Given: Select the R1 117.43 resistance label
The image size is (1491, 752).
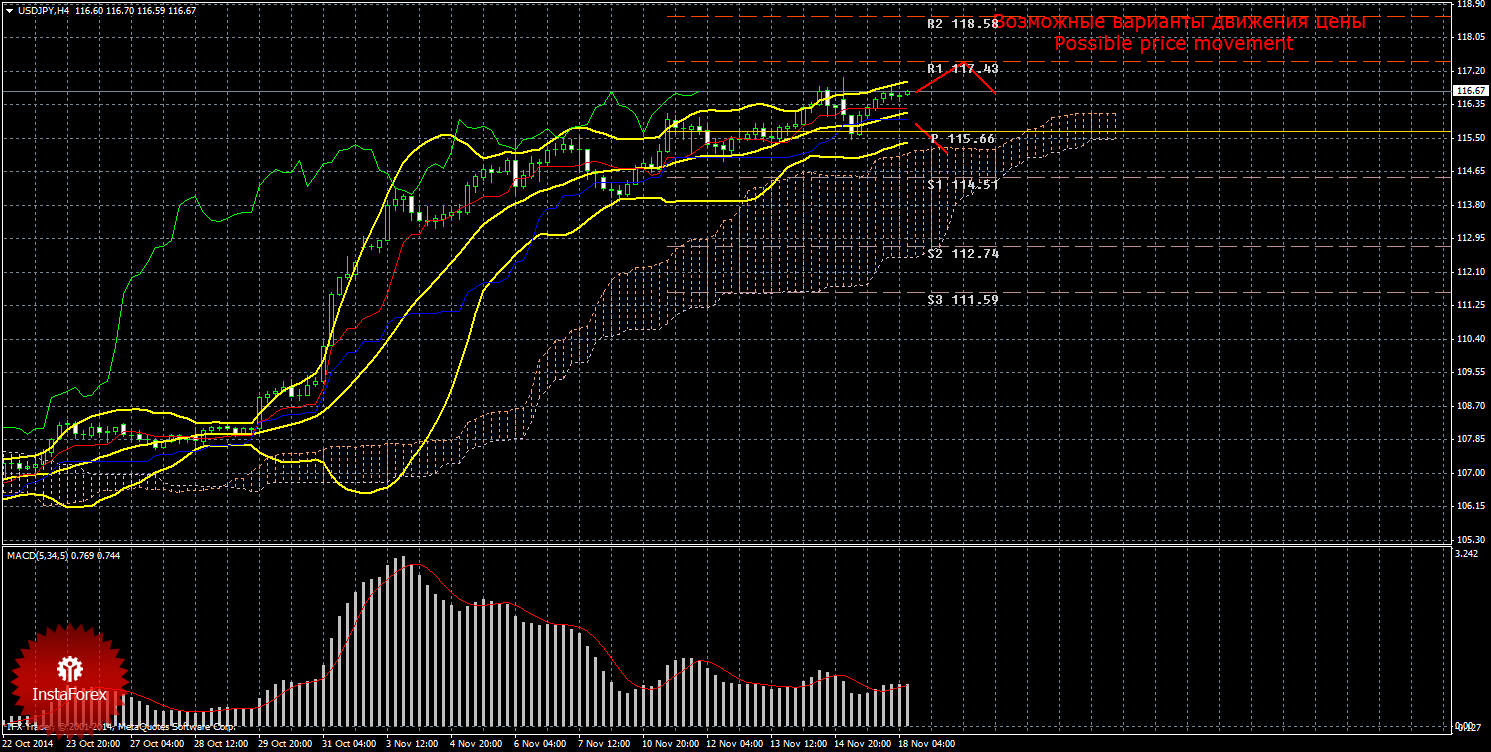Looking at the screenshot, I should click(962, 68).
